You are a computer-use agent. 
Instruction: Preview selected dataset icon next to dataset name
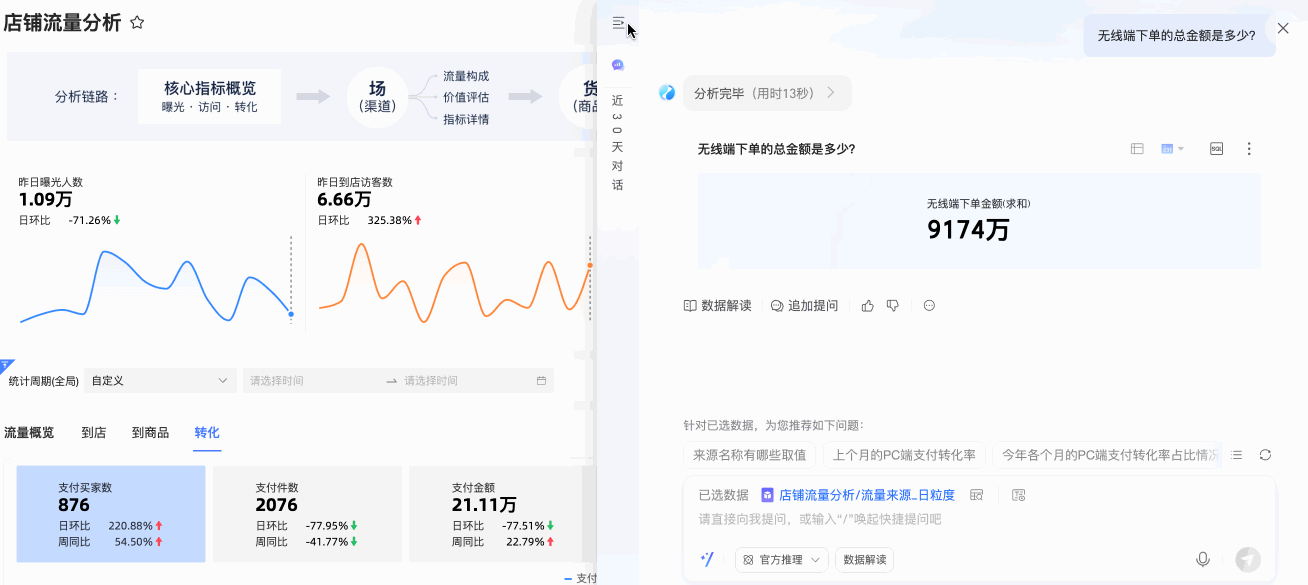coord(977,495)
